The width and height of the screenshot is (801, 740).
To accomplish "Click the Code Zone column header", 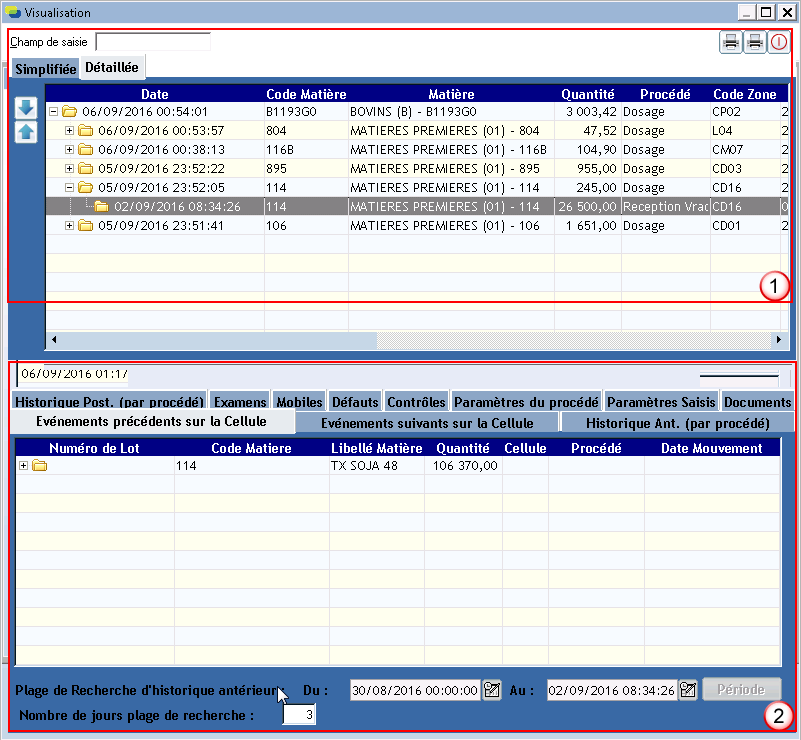I will pyautogui.click(x=745, y=94).
